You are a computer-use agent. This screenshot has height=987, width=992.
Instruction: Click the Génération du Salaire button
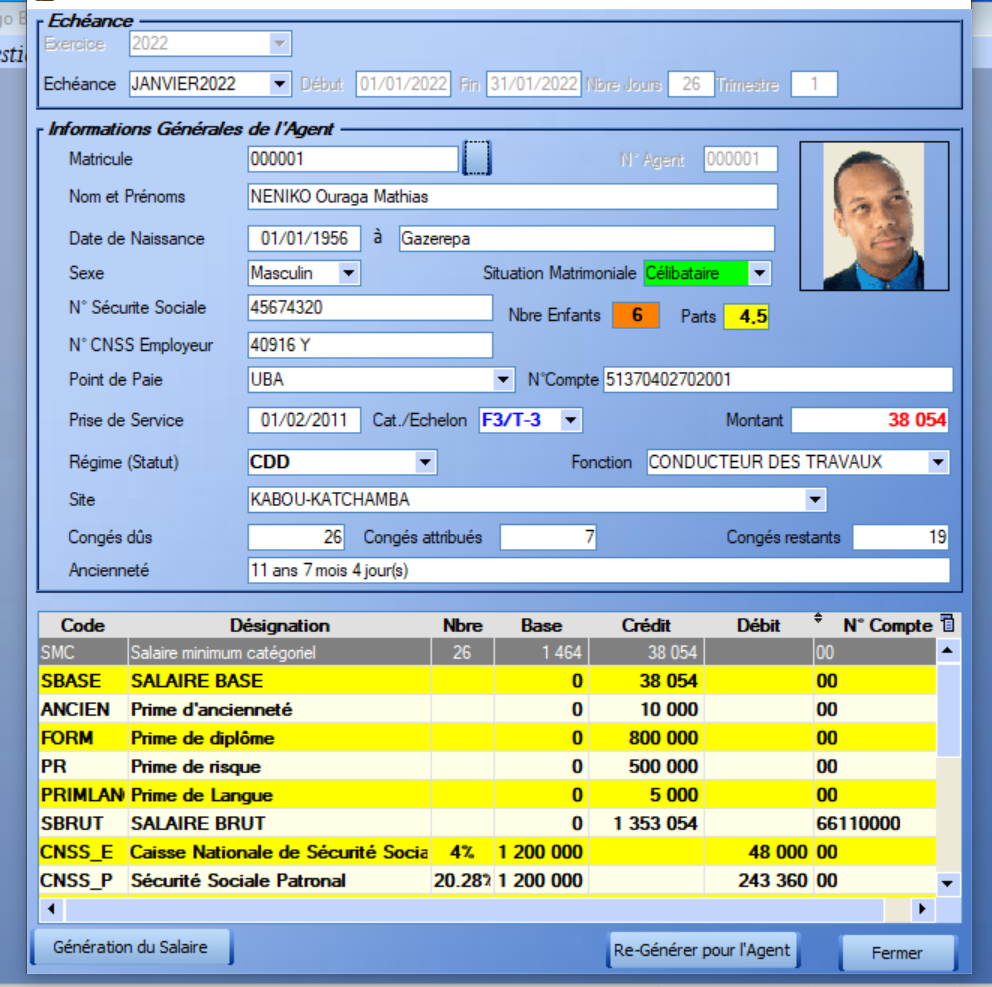coord(130,946)
